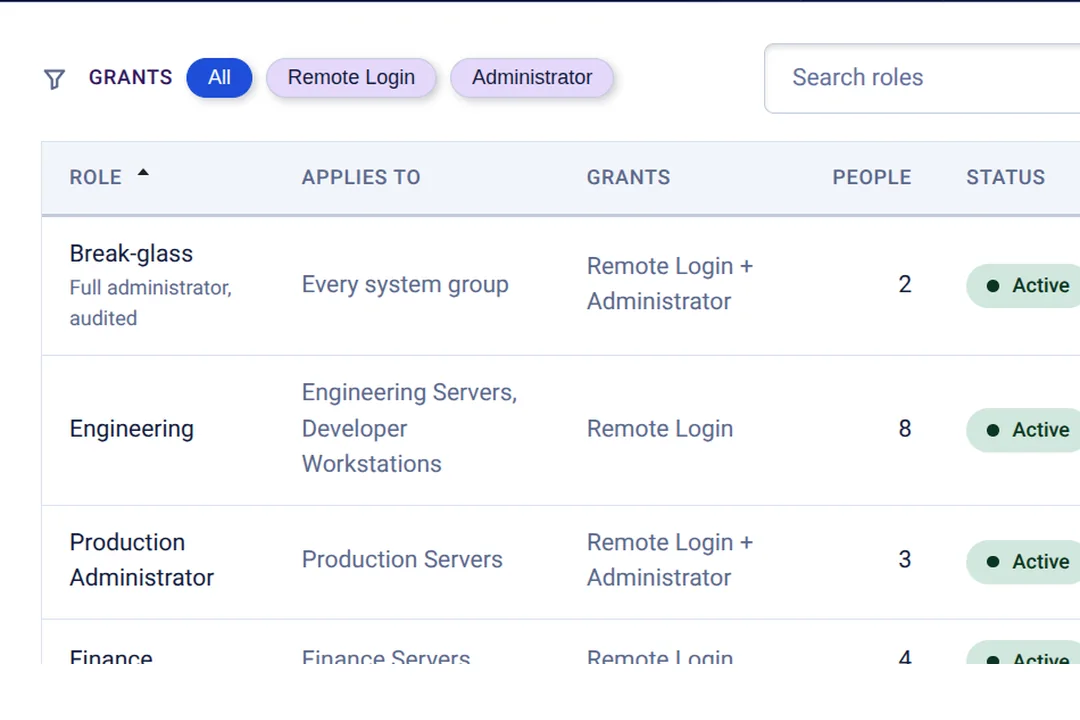The width and height of the screenshot is (1080, 720).
Task: Click the people count 3 in Production Administrator row
Action: [904, 559]
